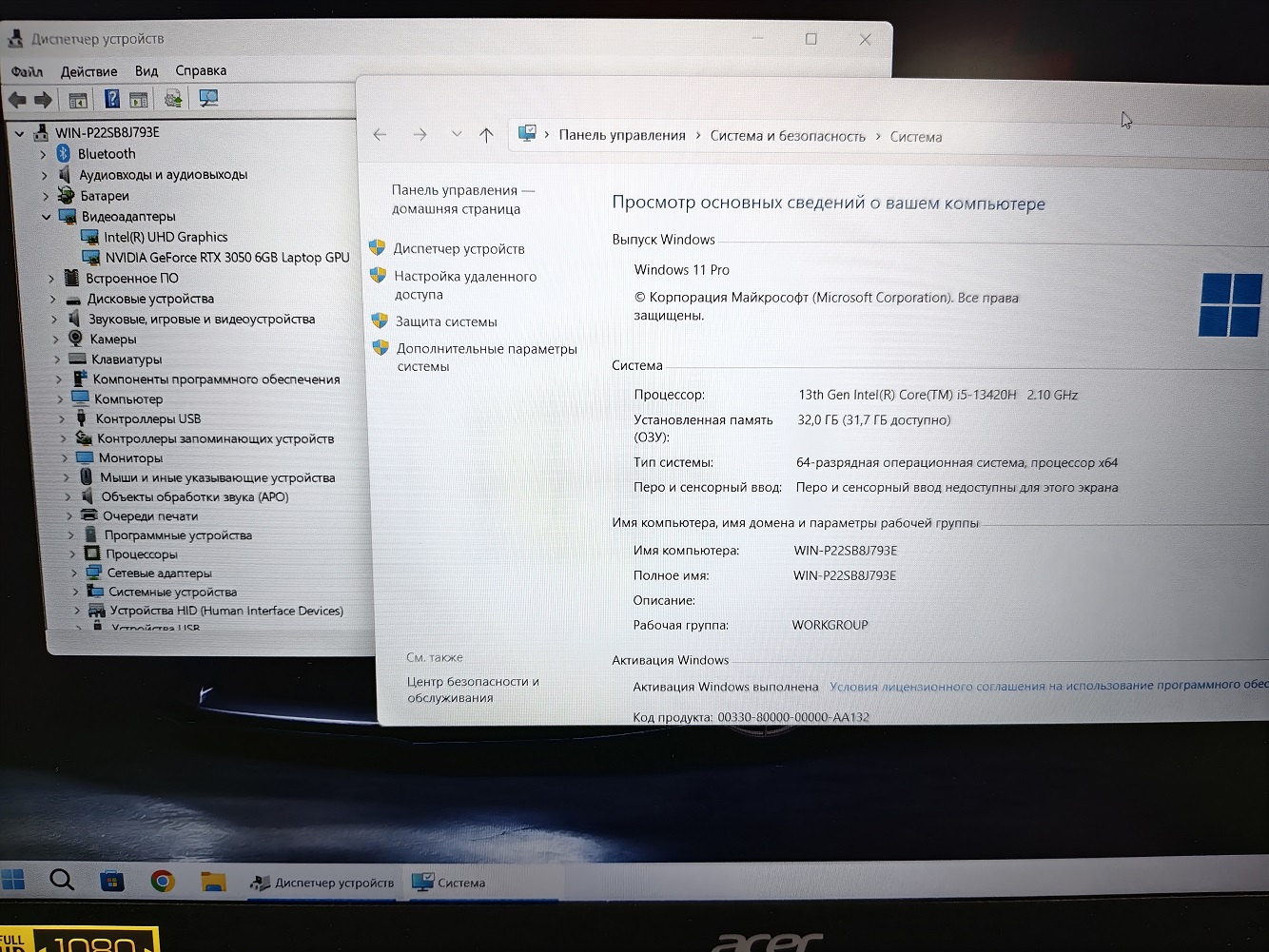Viewport: 1269px width, 952px height.
Task: Open taskbar Search
Action: (x=62, y=880)
